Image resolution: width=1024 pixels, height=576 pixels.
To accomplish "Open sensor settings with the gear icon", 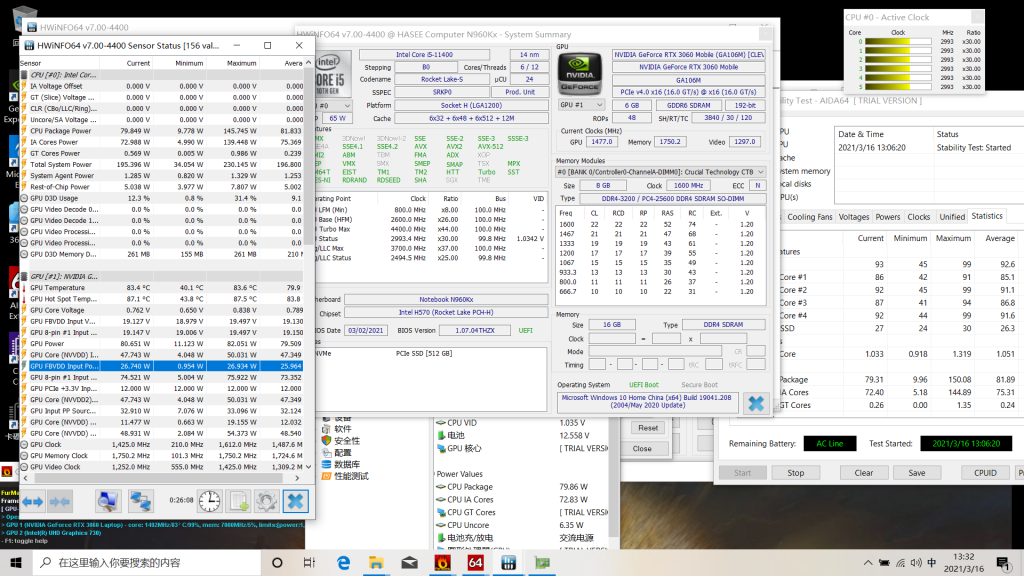I will [x=266, y=502].
